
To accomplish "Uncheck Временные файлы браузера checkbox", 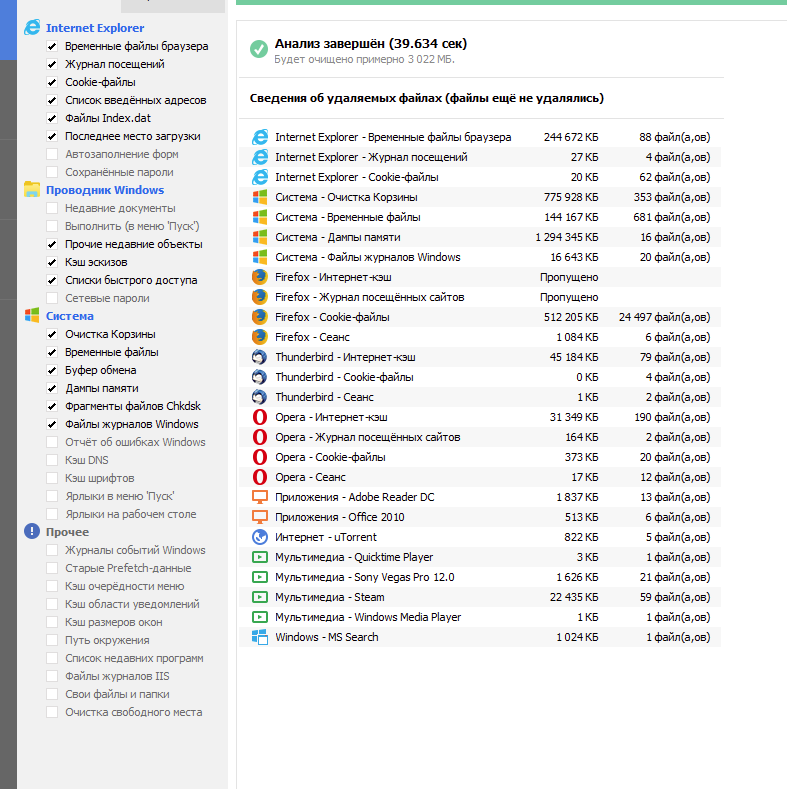I will pos(52,46).
